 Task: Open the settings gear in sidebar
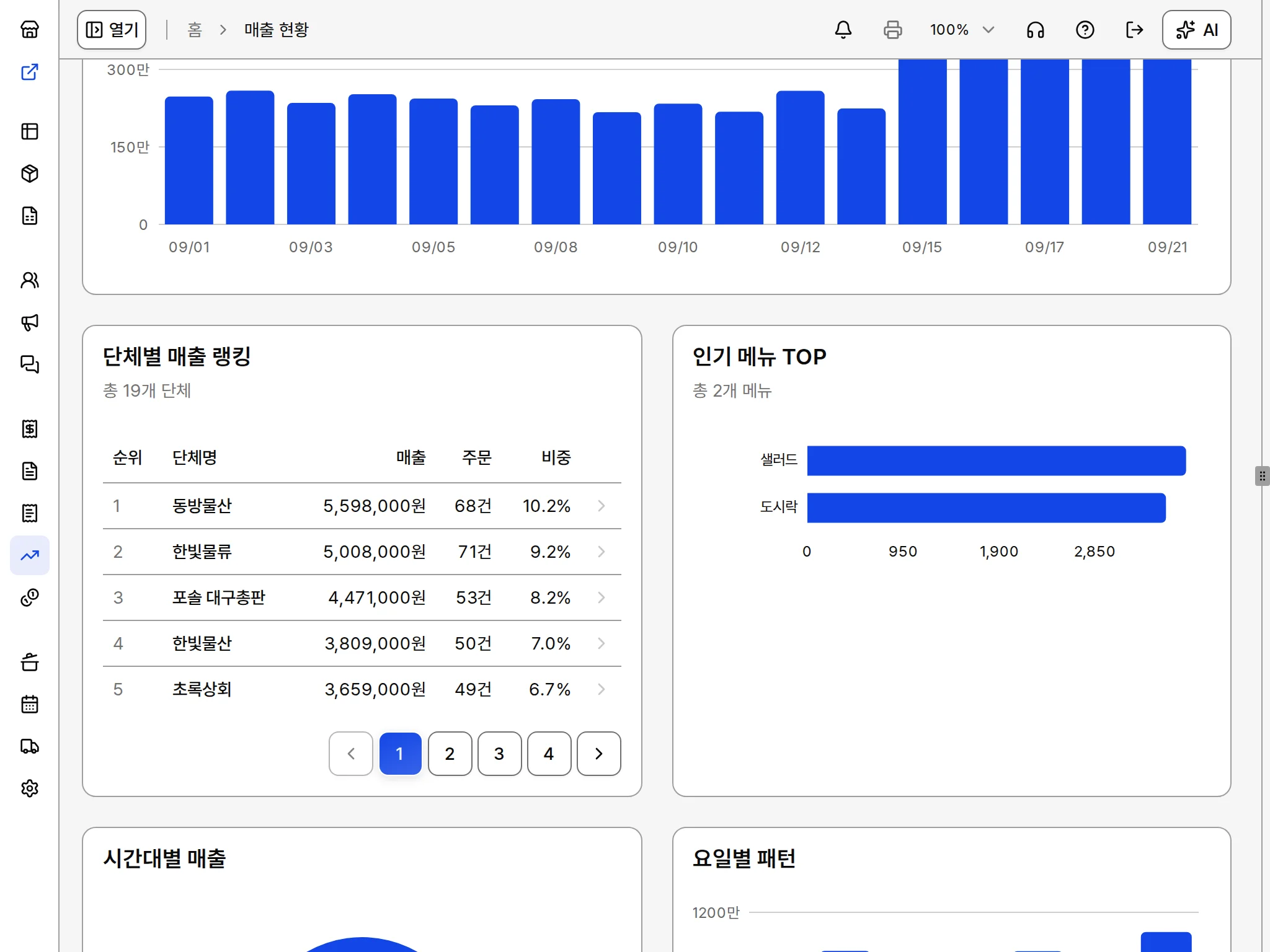pos(30,788)
